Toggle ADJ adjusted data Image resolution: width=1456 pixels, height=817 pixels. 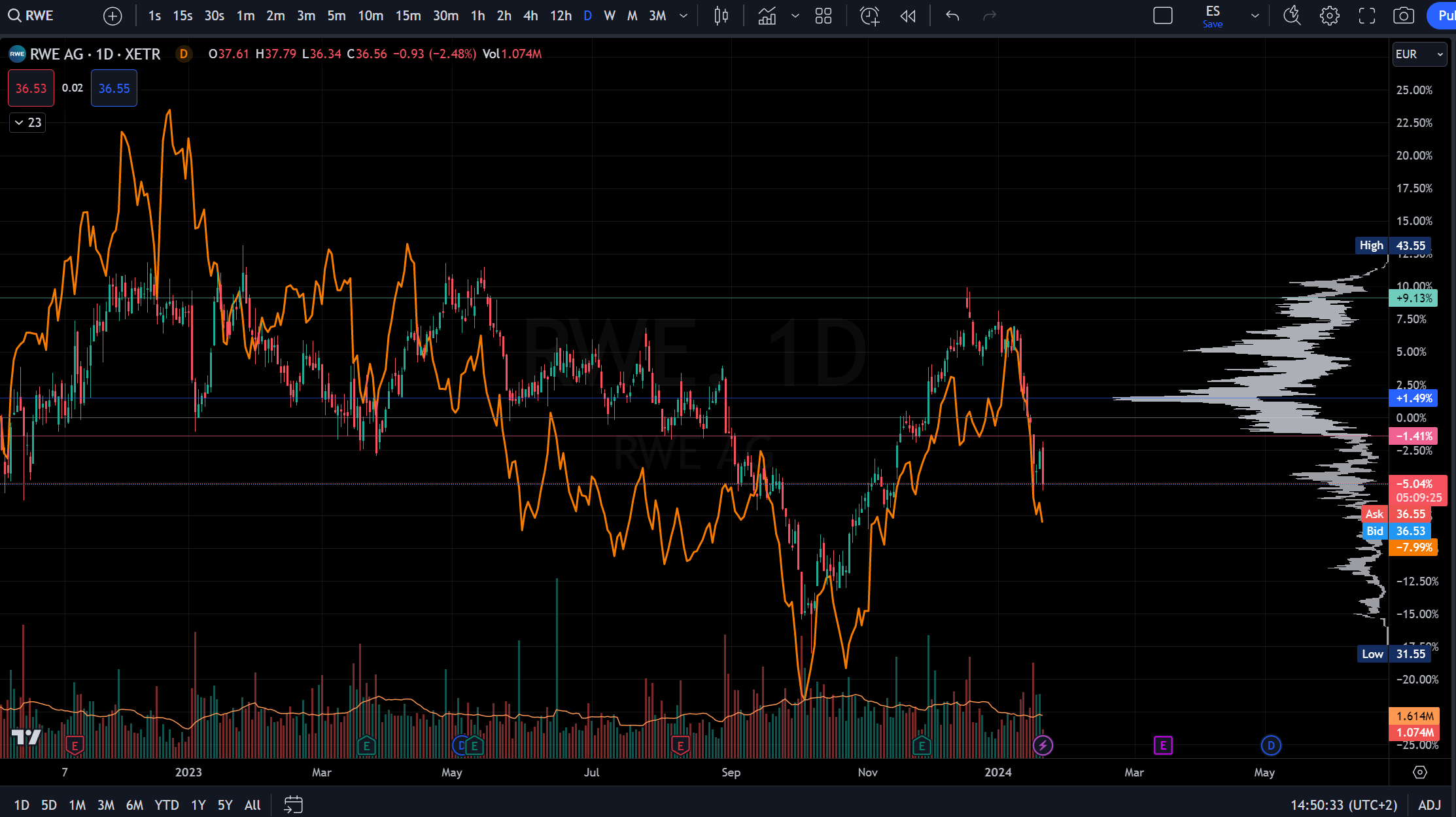1429,805
